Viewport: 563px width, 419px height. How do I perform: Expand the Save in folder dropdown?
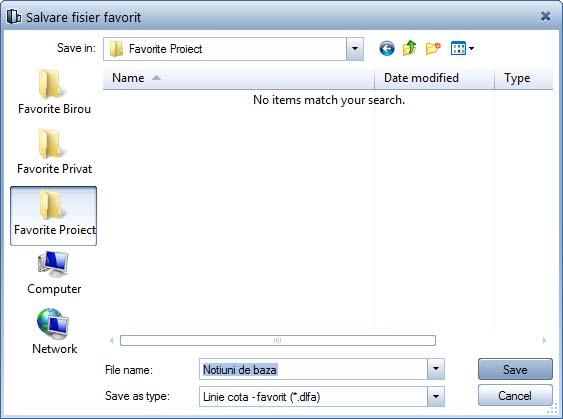click(355, 49)
